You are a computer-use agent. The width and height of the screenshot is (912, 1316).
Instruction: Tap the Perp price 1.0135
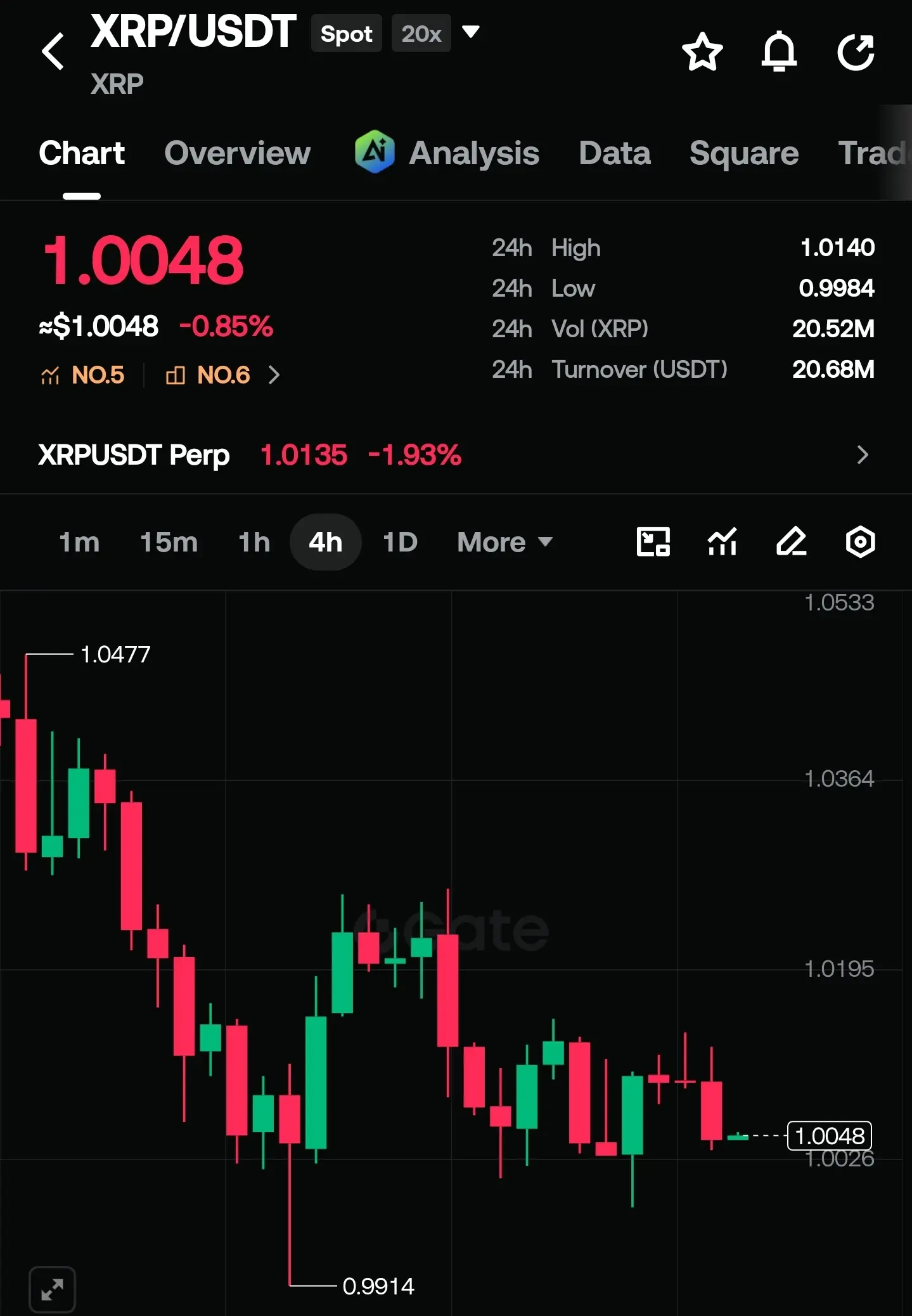pyautogui.click(x=304, y=455)
